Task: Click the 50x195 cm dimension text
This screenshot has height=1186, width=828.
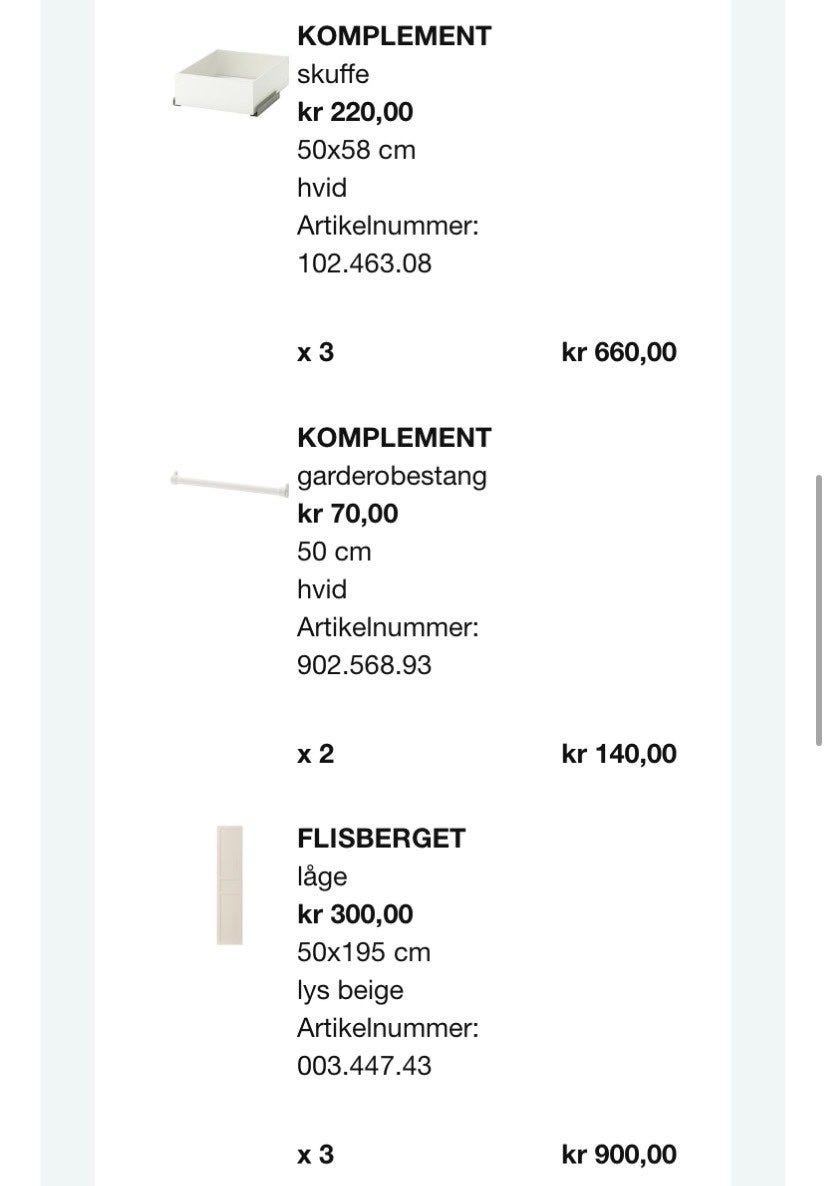Action: point(364,952)
